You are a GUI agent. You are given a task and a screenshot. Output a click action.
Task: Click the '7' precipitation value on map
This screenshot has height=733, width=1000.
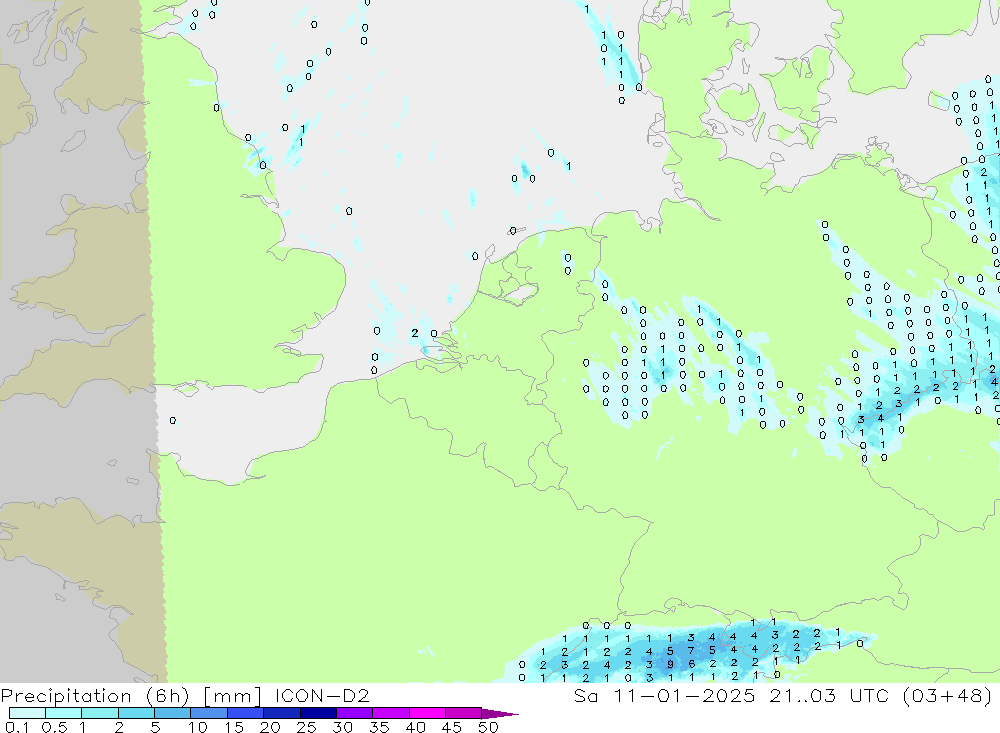click(x=691, y=651)
